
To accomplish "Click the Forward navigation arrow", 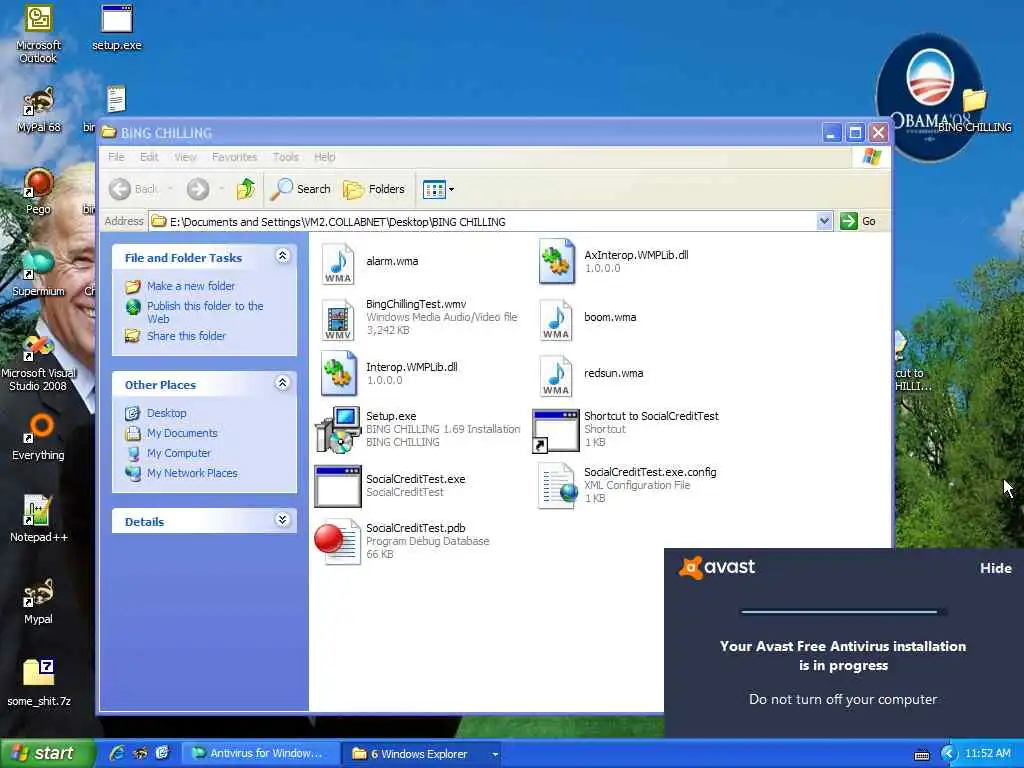I will (198, 189).
